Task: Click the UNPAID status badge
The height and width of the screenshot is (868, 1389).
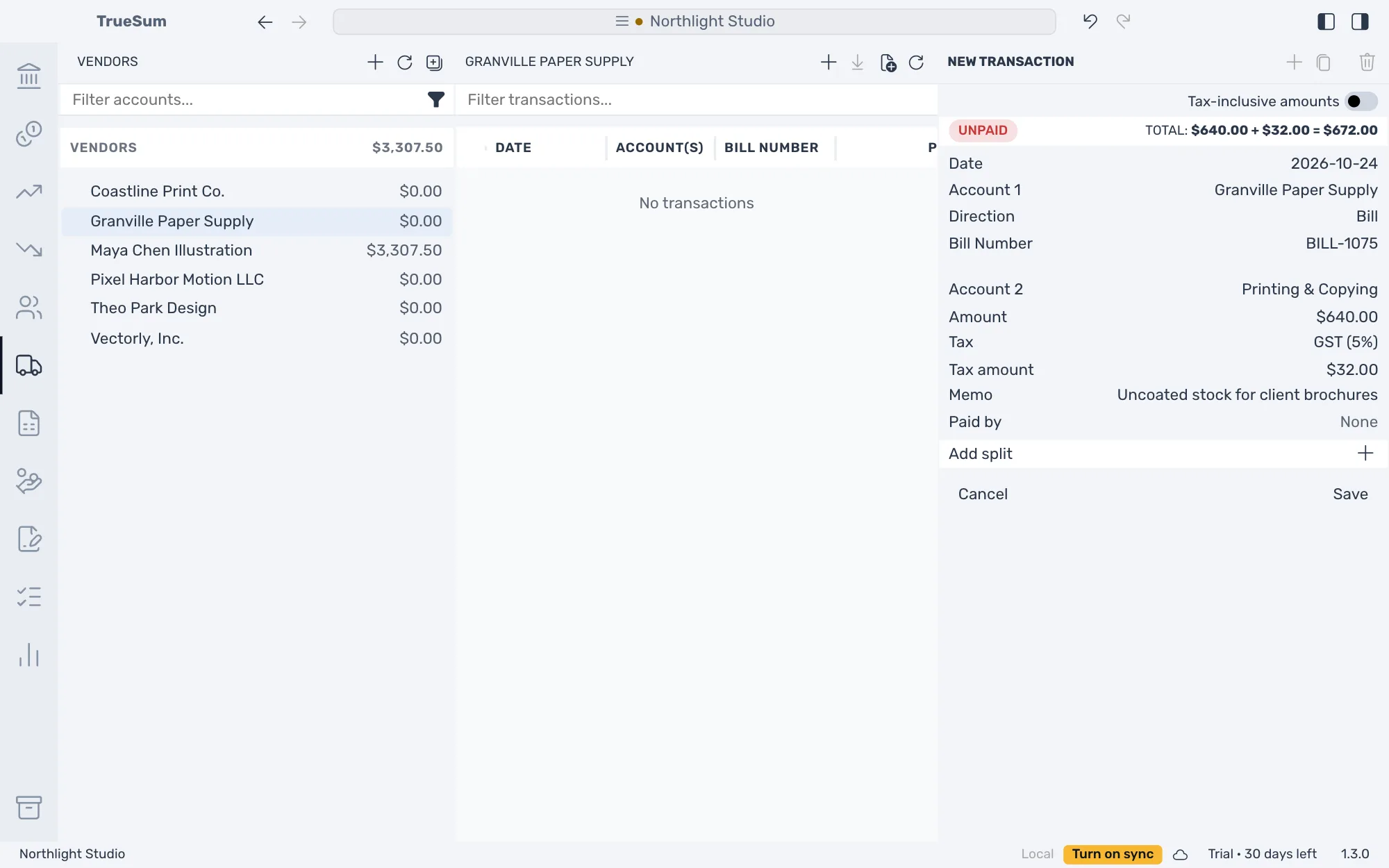Action: click(x=983, y=131)
